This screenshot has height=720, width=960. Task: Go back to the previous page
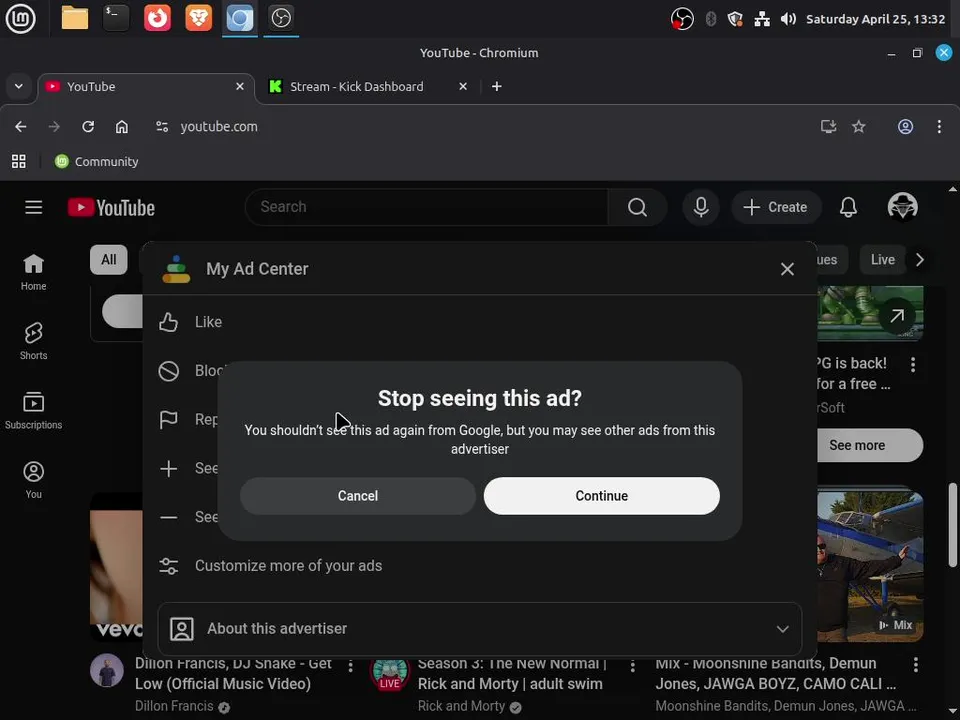pyautogui.click(x=21, y=127)
